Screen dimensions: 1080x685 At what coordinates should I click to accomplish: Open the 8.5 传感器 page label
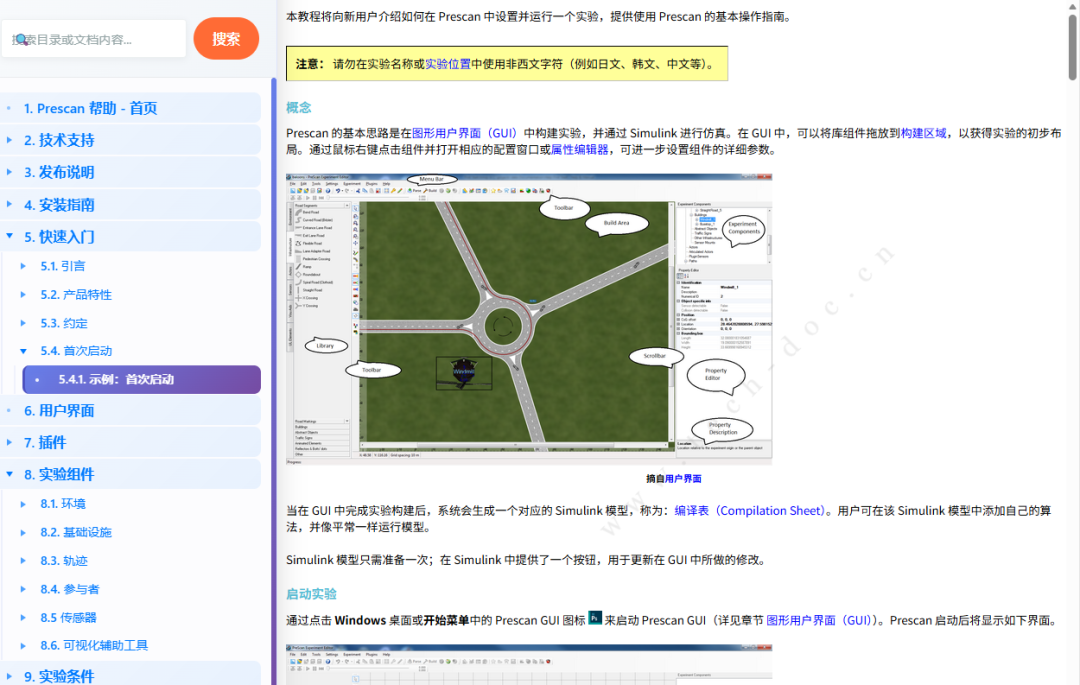pyautogui.click(x=68, y=618)
